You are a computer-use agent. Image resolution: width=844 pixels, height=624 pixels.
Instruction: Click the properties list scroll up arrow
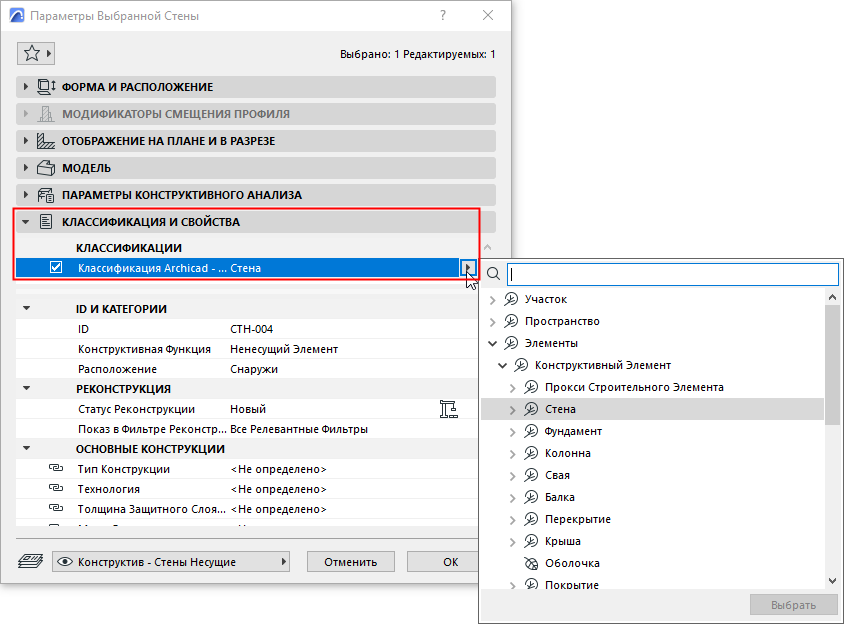488,247
